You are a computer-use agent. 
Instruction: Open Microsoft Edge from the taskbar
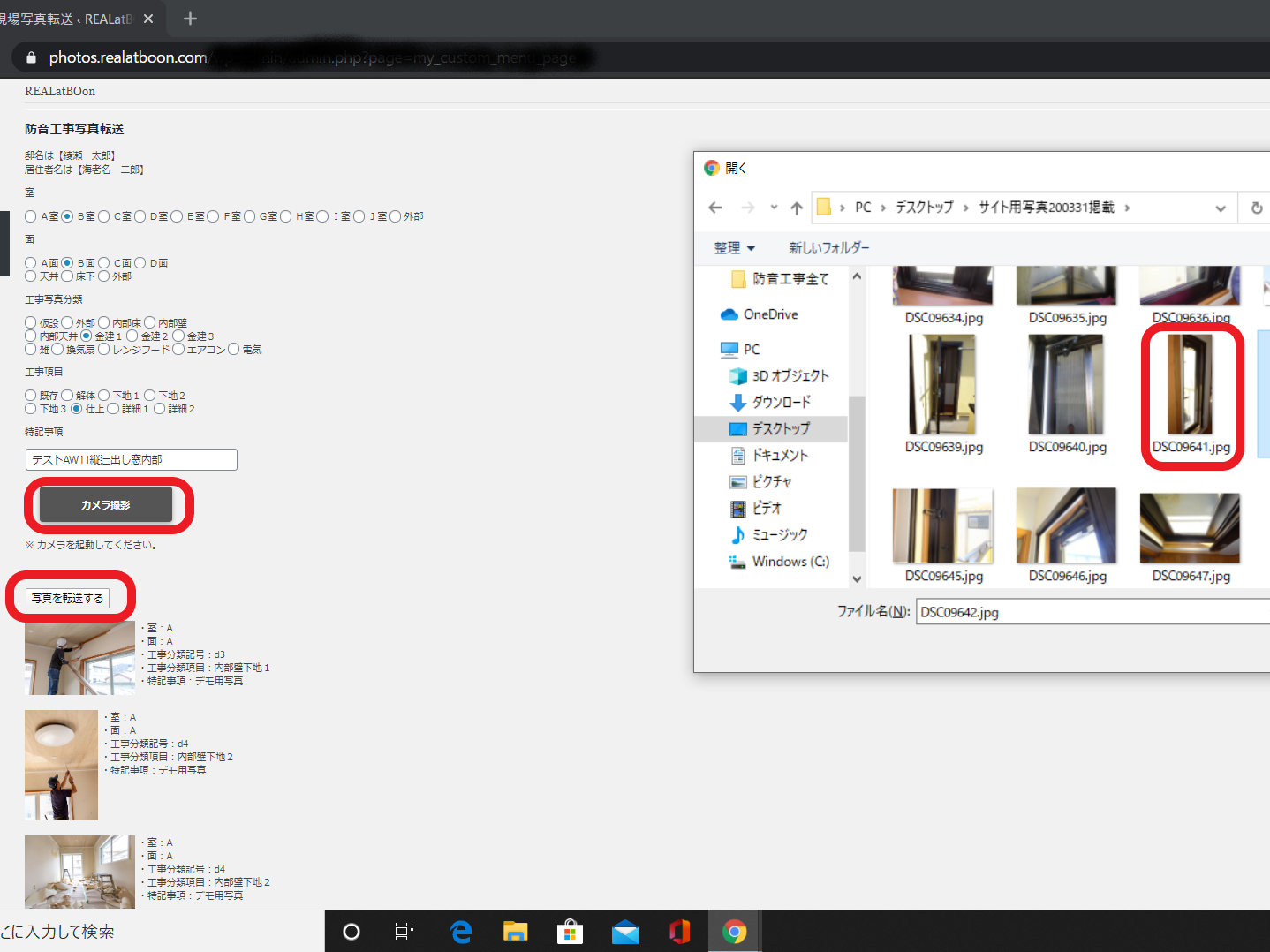(x=460, y=932)
